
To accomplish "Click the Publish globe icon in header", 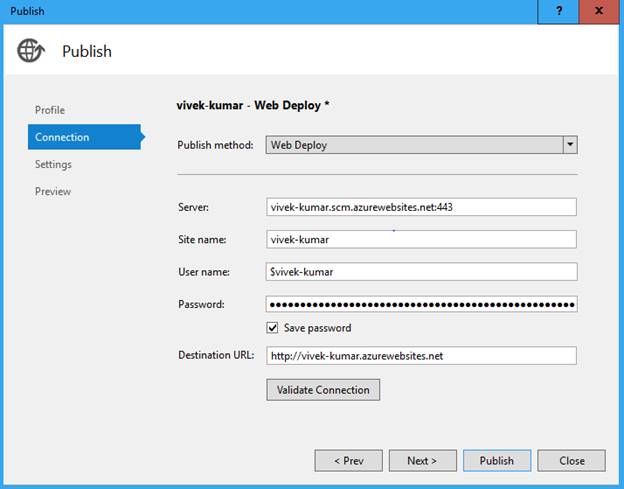I will click(x=31, y=51).
